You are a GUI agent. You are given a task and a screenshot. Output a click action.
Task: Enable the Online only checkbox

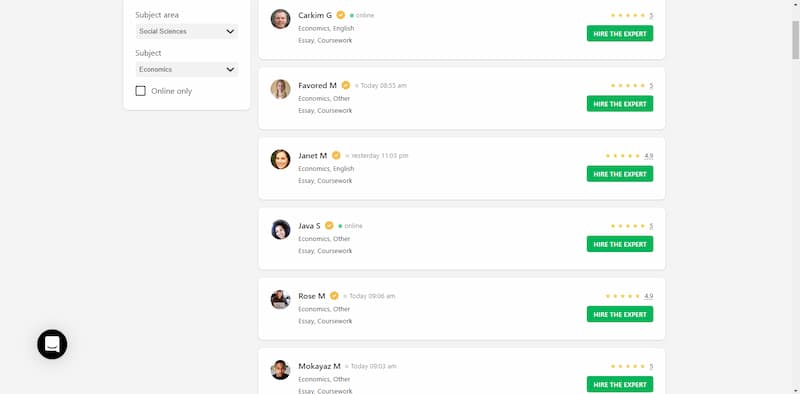[140, 91]
